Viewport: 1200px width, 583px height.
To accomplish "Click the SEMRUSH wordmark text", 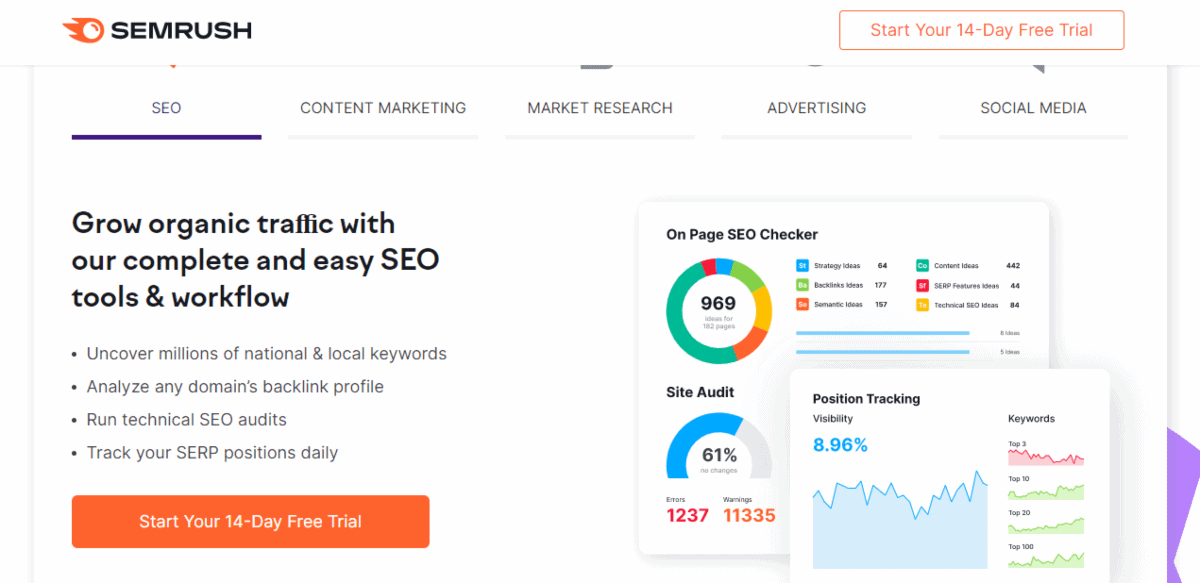I will (x=180, y=31).
